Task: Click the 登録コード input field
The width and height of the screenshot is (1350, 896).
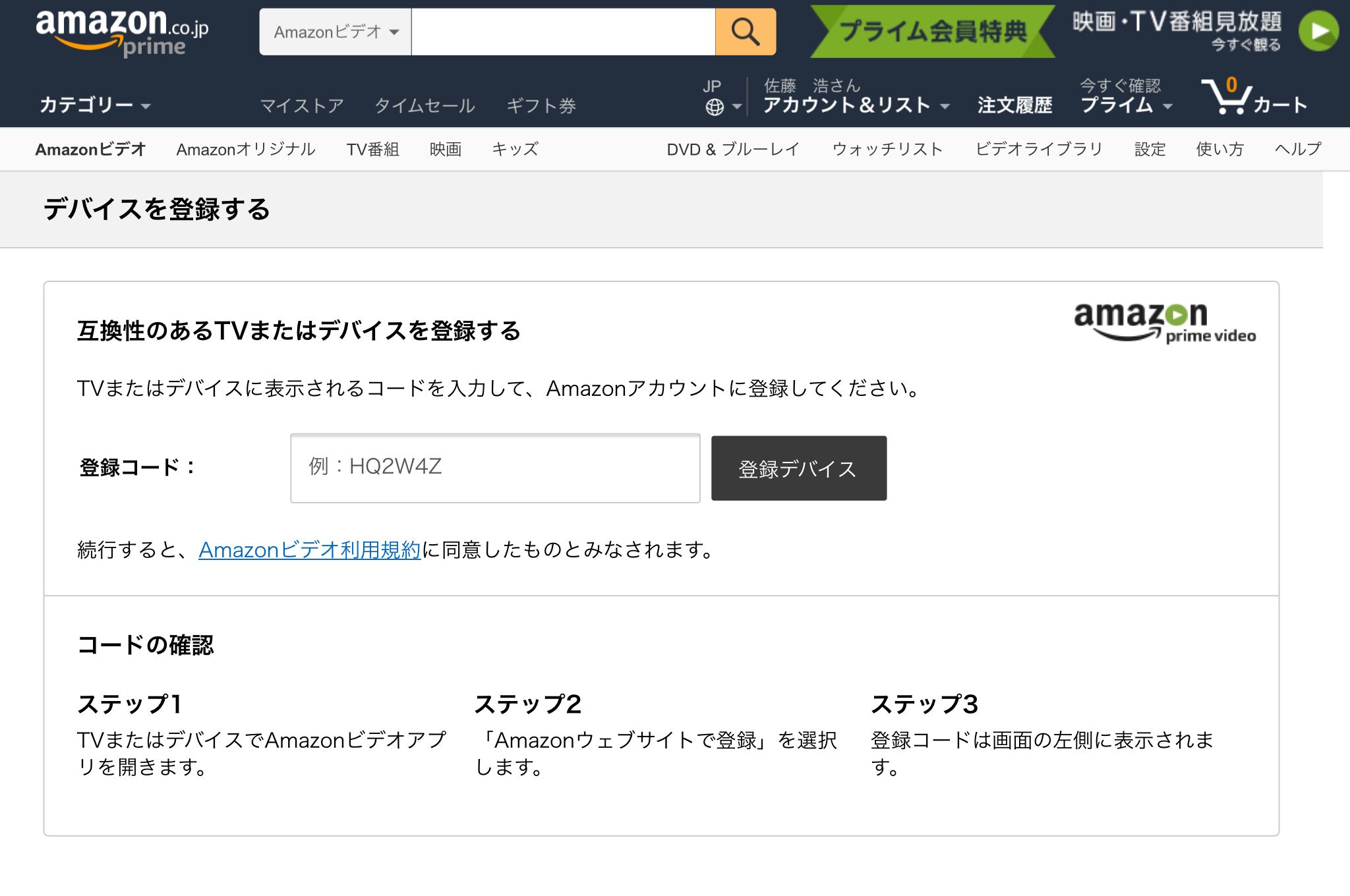Action: pyautogui.click(x=495, y=468)
